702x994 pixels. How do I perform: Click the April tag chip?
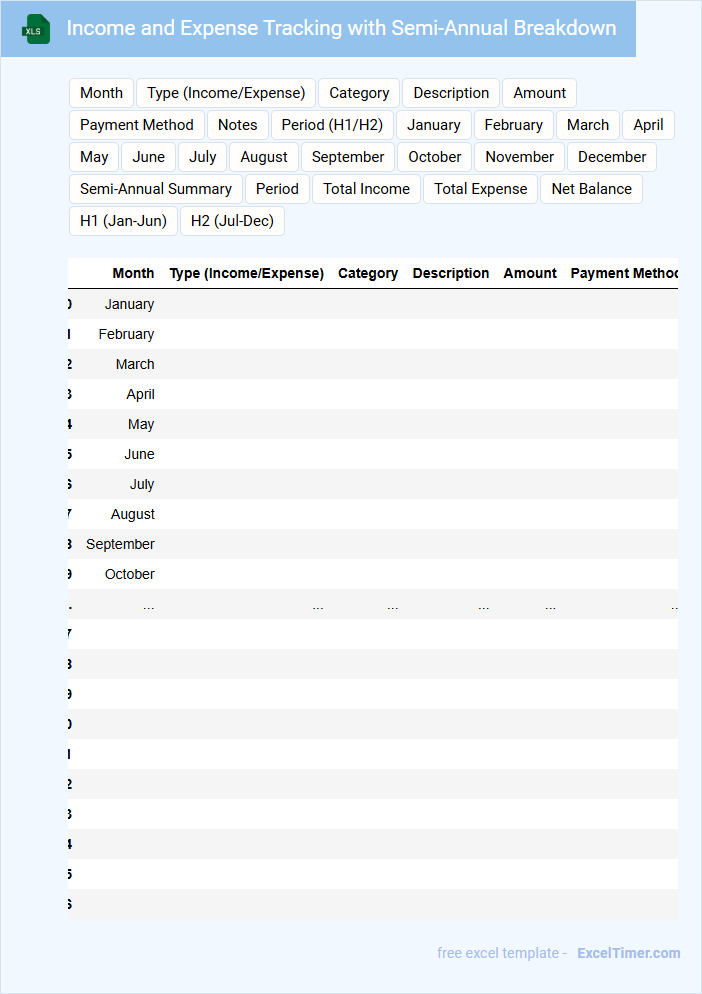pyautogui.click(x=648, y=125)
